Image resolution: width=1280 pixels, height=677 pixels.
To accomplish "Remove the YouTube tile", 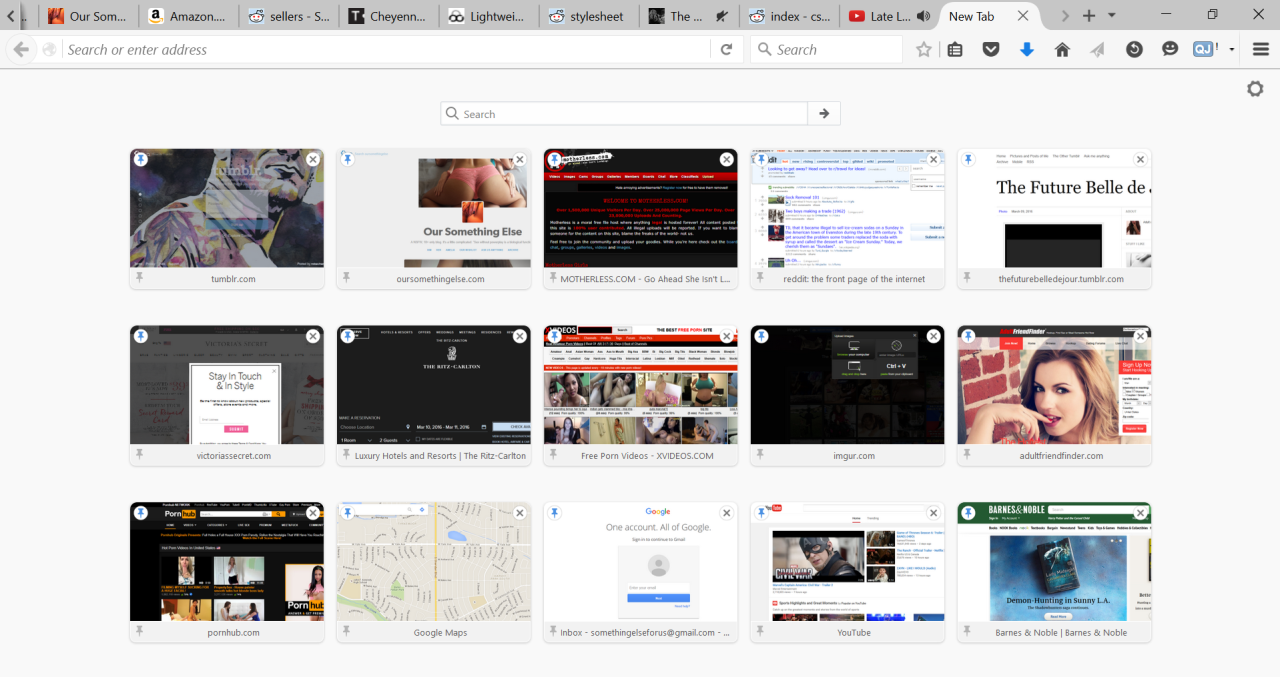I will click(x=934, y=513).
